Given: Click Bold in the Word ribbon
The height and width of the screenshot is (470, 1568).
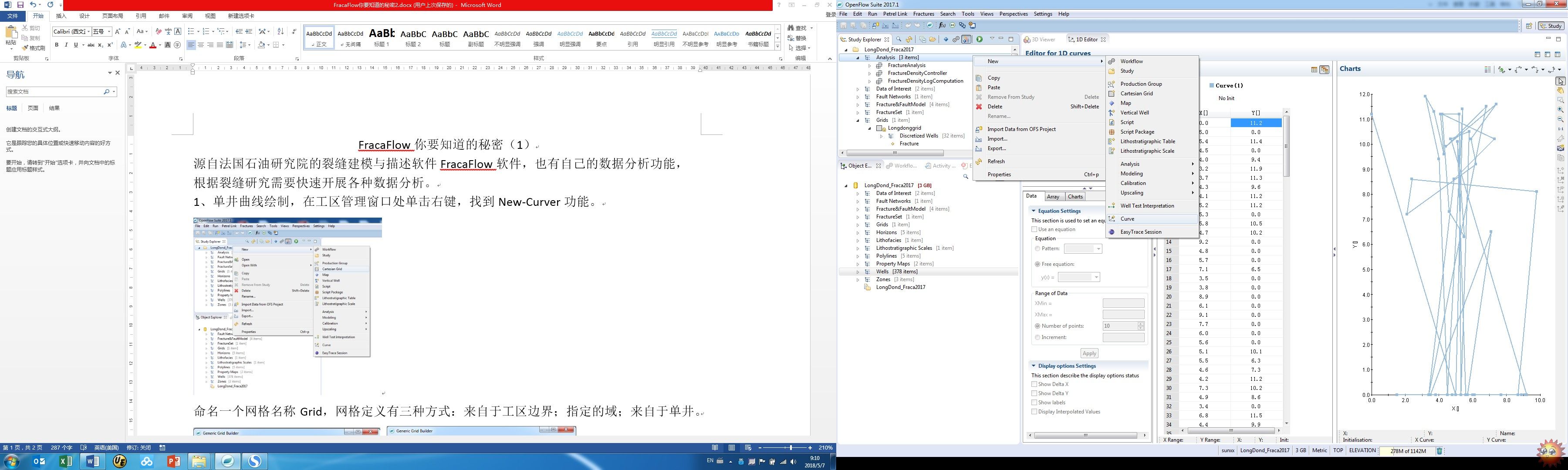Looking at the screenshot, I should [x=57, y=45].
